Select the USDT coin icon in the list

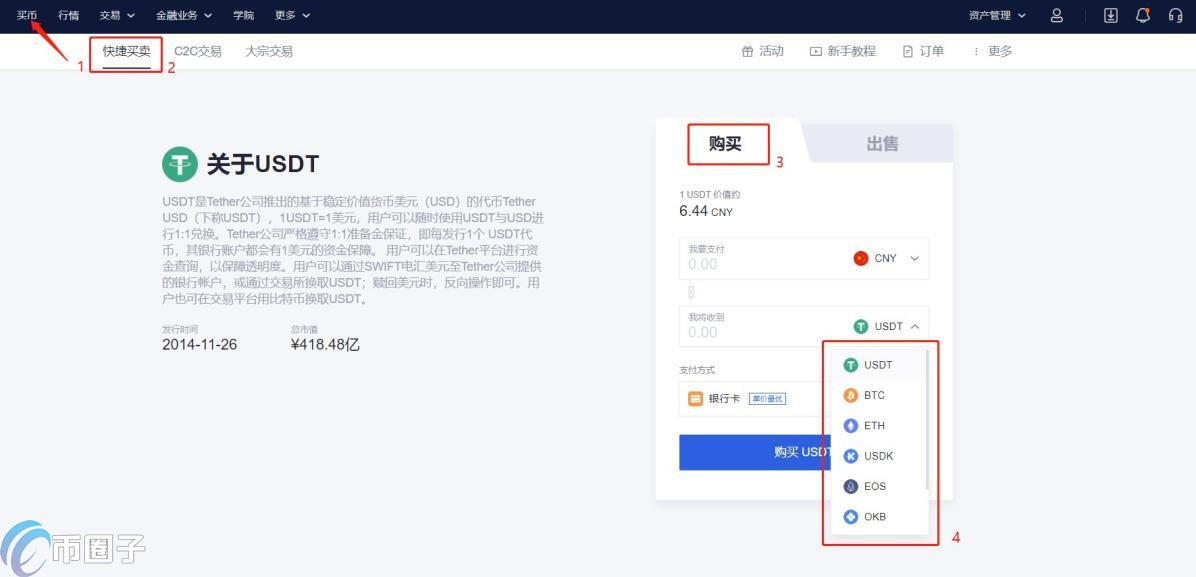(x=849, y=364)
